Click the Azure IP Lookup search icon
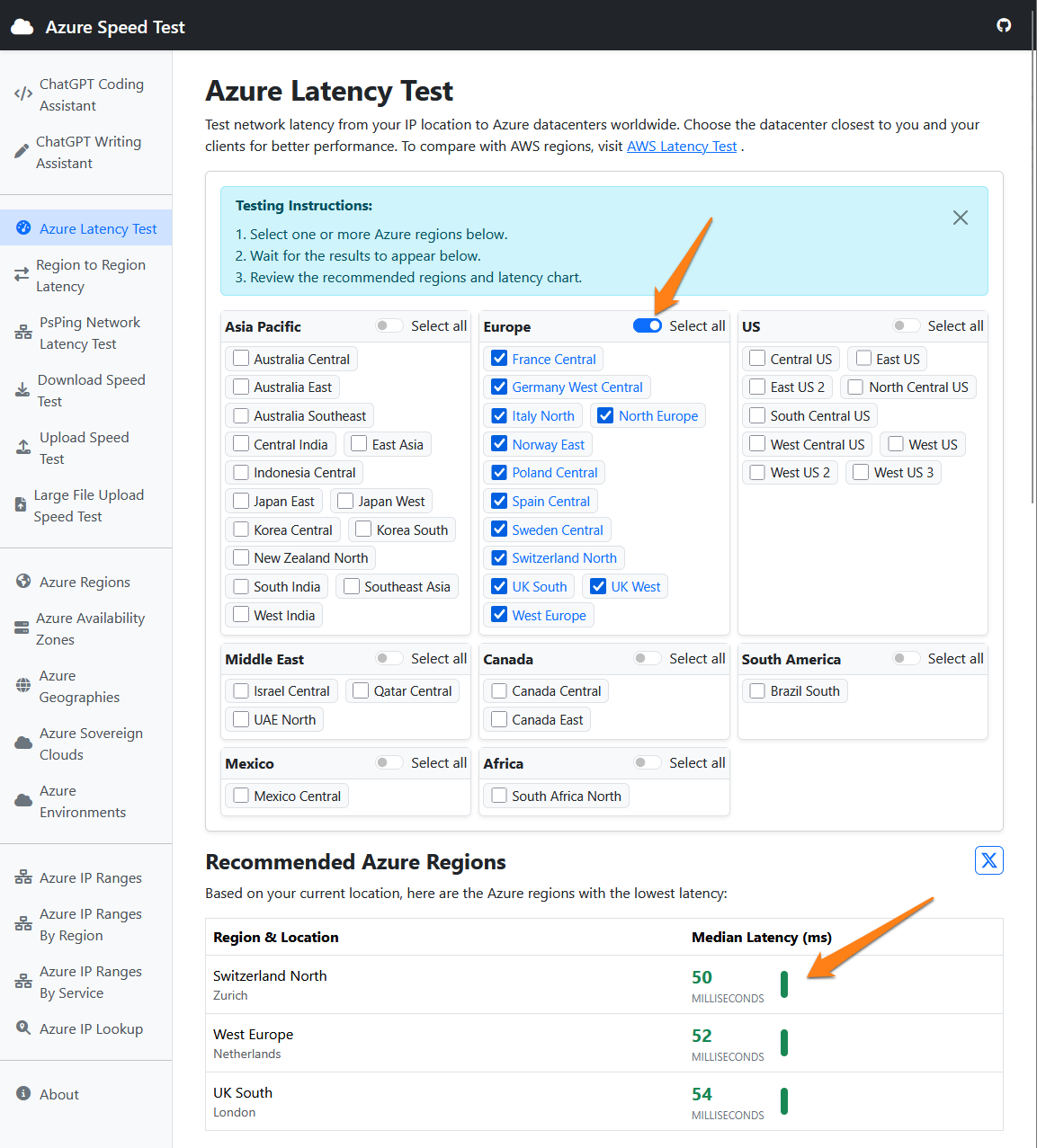1037x1148 pixels. 23,1028
